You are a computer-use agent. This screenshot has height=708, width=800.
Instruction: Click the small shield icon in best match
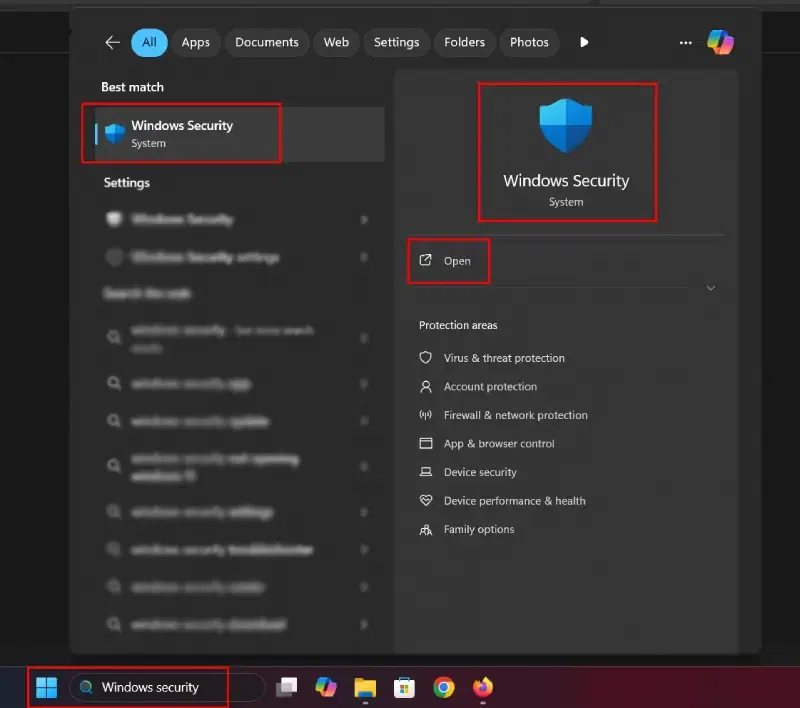tap(115, 134)
